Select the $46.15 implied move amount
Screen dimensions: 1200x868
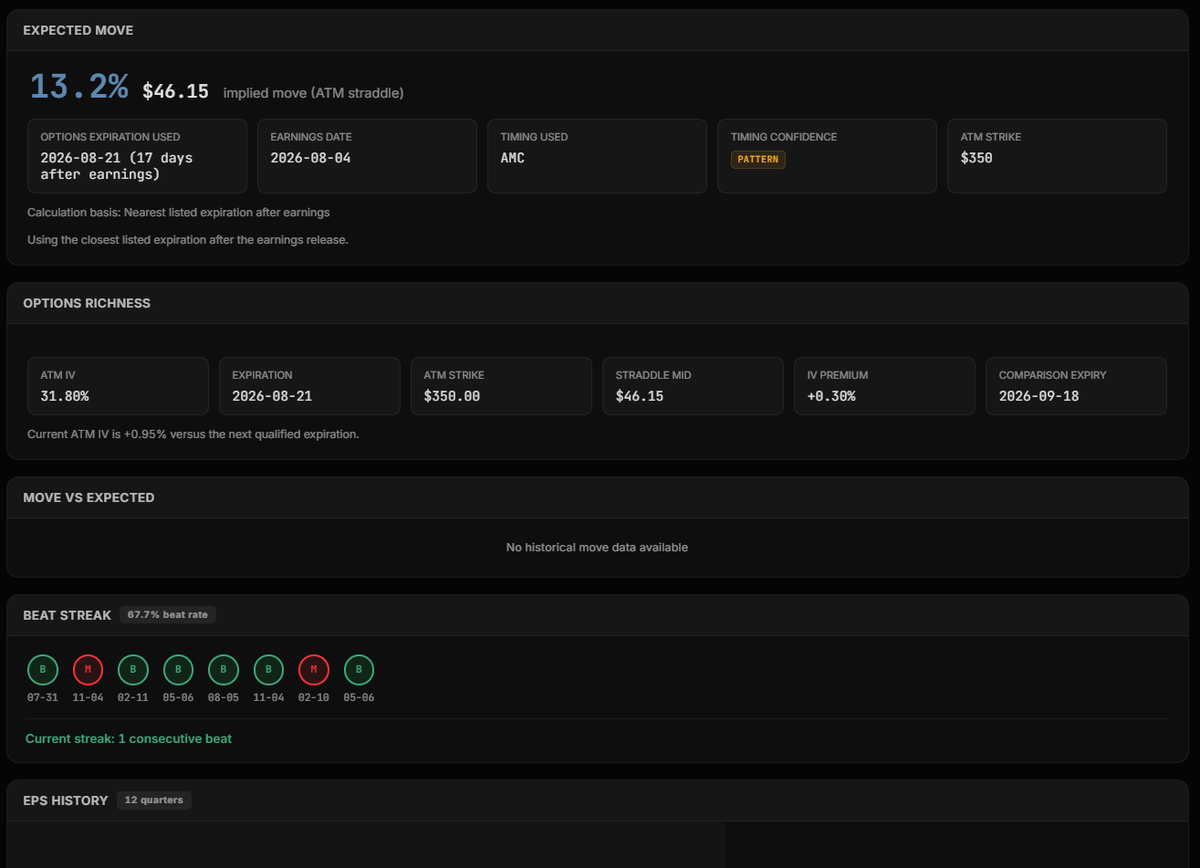(x=176, y=91)
